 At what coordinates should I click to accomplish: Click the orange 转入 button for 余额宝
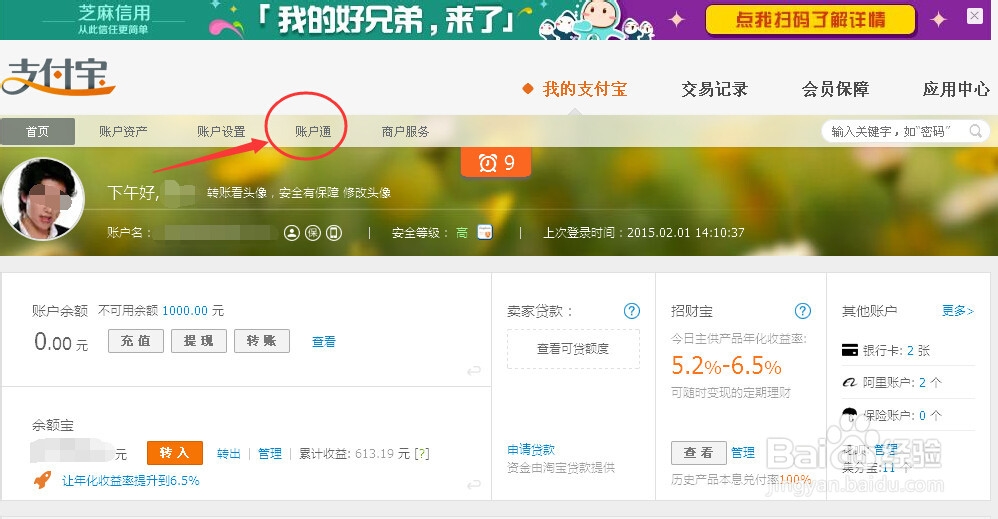(x=174, y=453)
